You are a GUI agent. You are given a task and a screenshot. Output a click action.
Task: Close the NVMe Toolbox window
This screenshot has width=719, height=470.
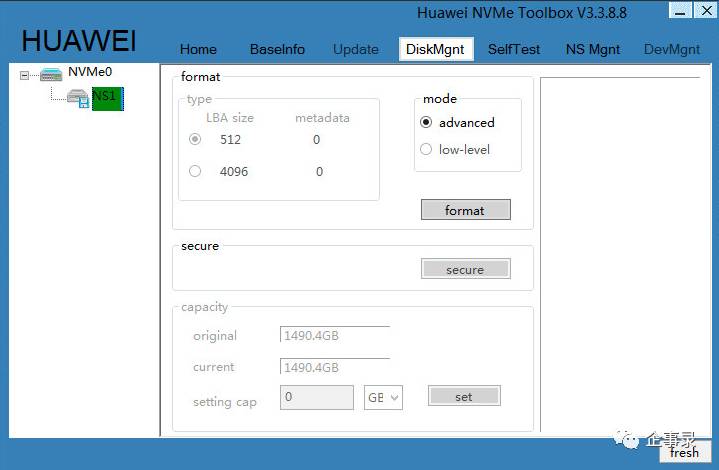707,11
